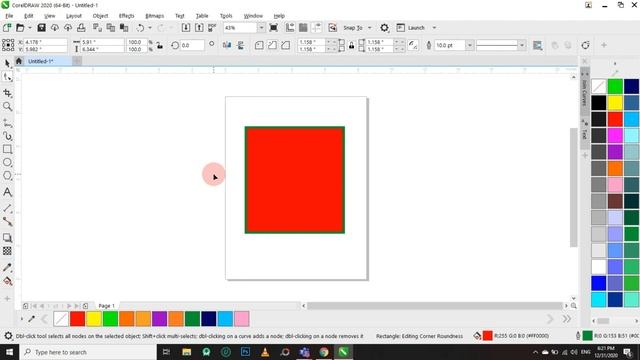Screen dimensions: 640x360
Task: Click the Copy icon in toolbar
Action: pyautogui.click(x=111, y=28)
